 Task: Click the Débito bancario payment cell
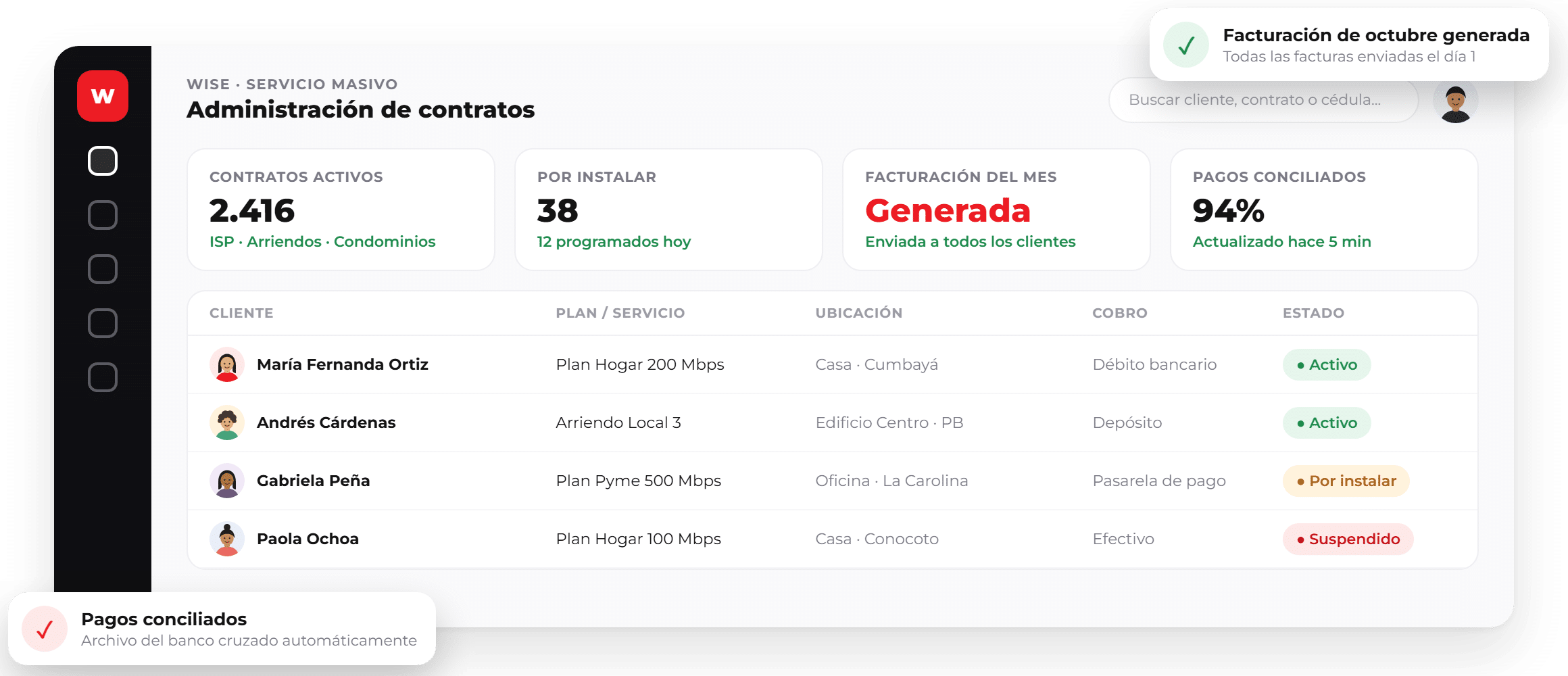click(x=1154, y=364)
